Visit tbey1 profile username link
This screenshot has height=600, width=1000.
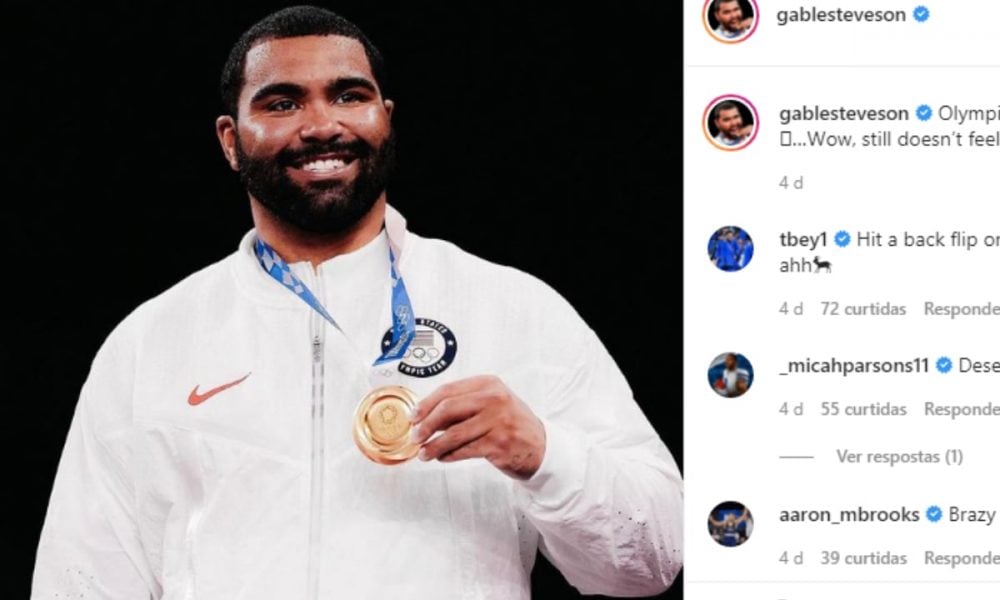point(803,240)
